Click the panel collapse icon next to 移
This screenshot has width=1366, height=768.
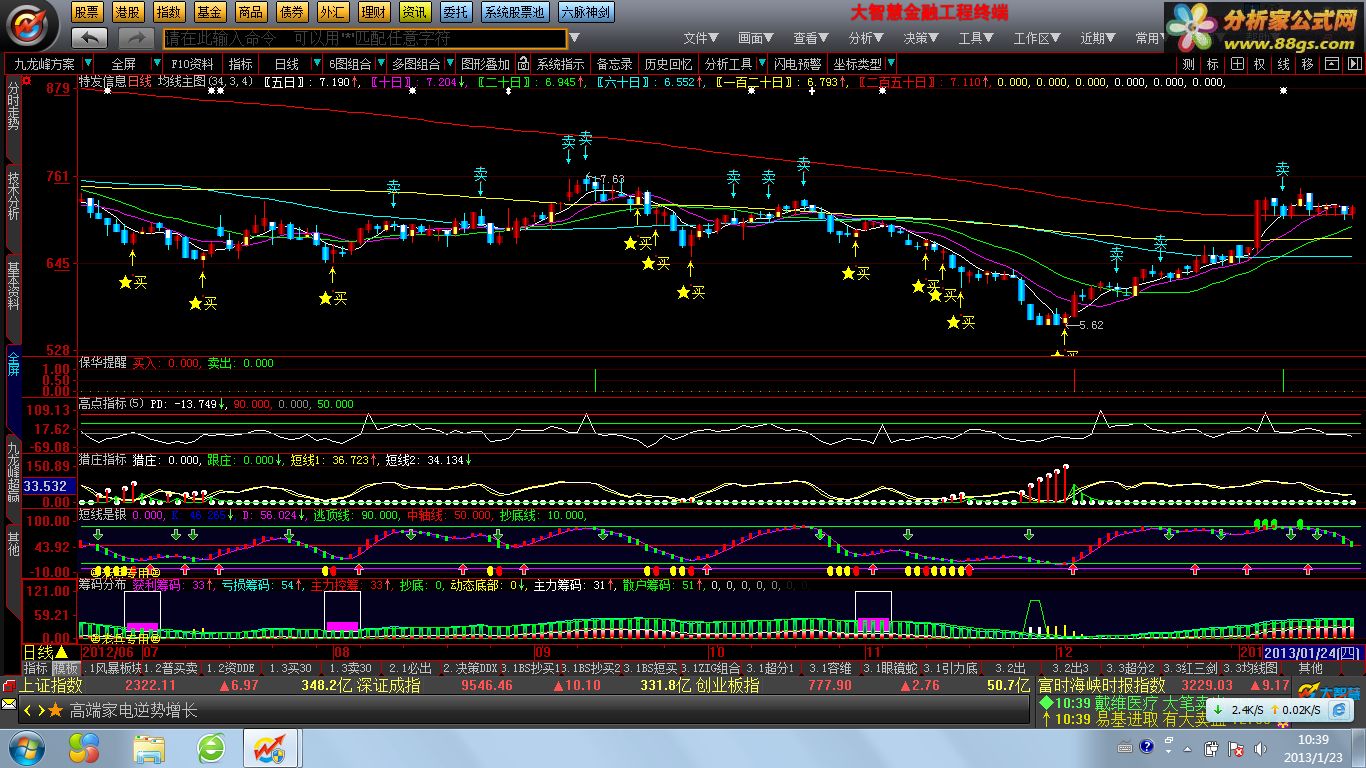[1332, 64]
